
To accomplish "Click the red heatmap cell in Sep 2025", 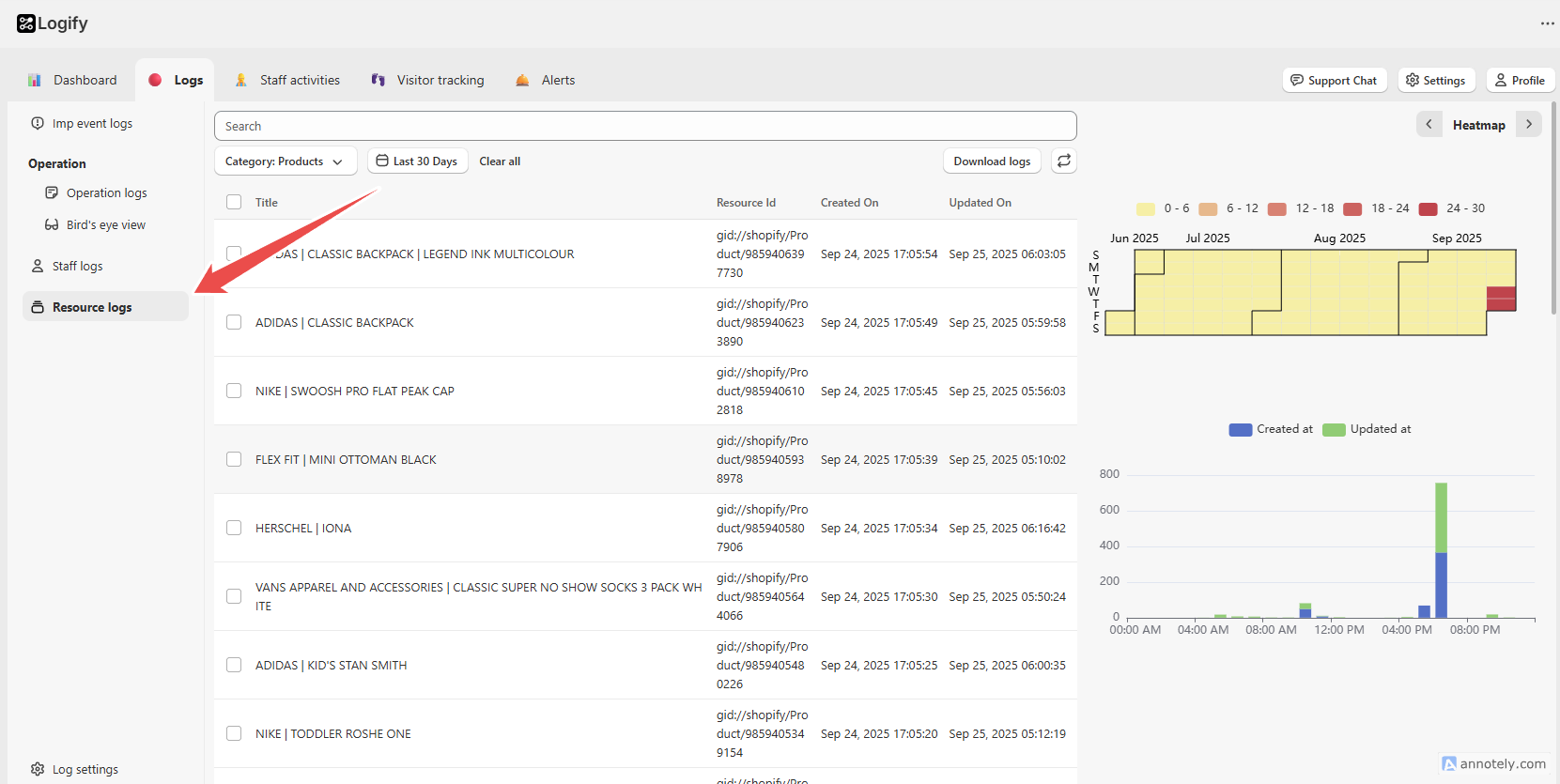I will point(1501,299).
